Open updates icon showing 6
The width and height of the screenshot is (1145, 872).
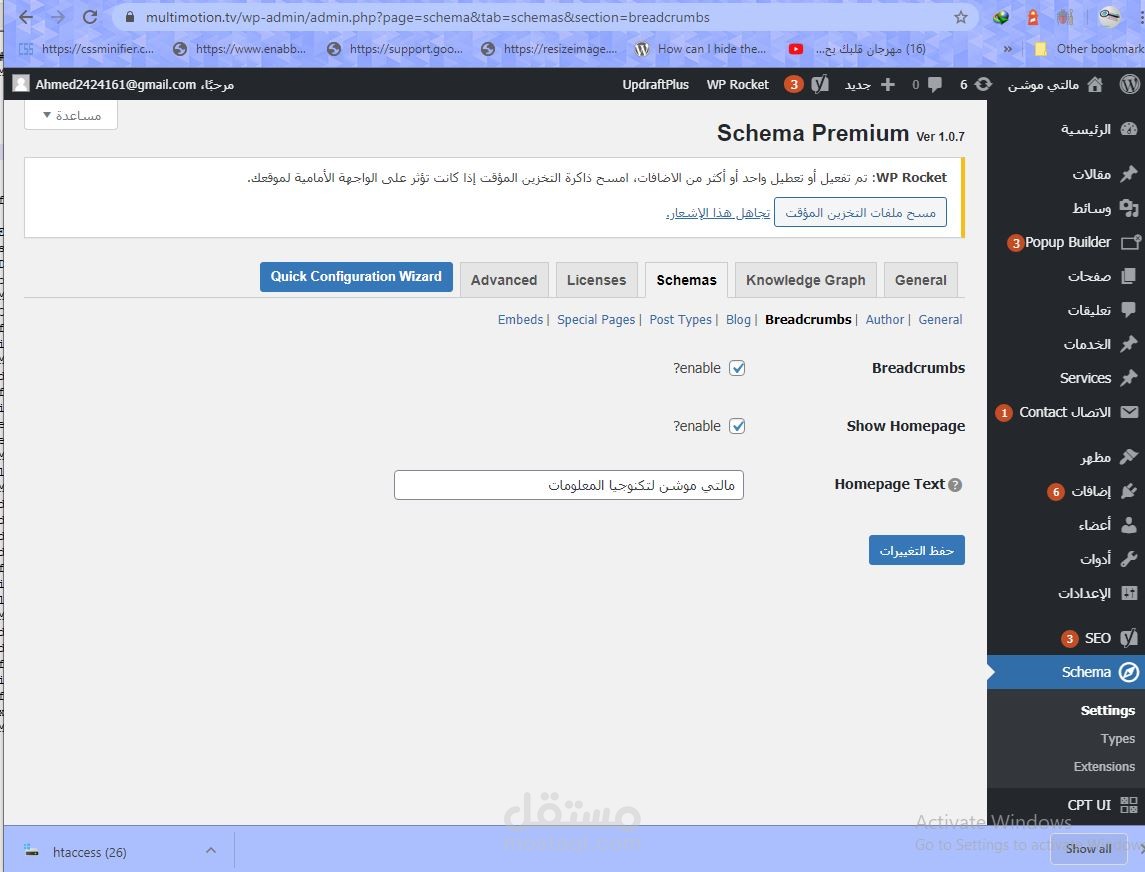tap(984, 84)
